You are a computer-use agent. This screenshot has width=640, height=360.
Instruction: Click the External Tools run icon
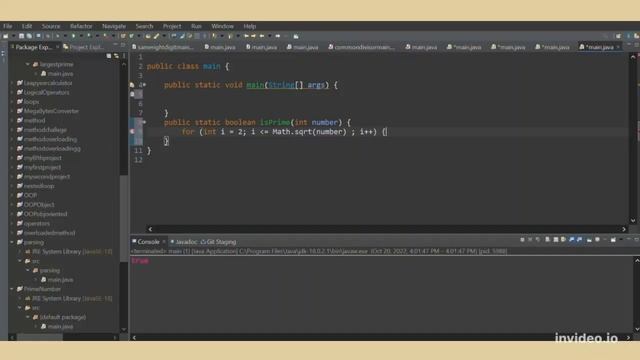click(x=105, y=36)
